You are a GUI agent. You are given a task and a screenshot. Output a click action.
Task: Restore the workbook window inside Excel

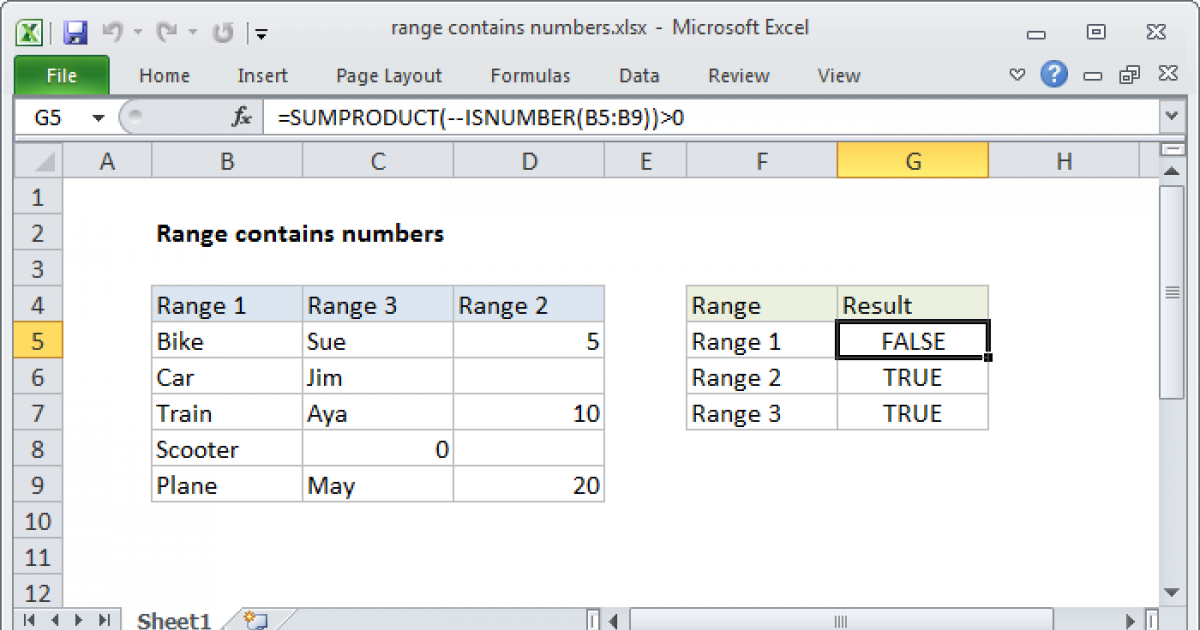pos(1130,75)
